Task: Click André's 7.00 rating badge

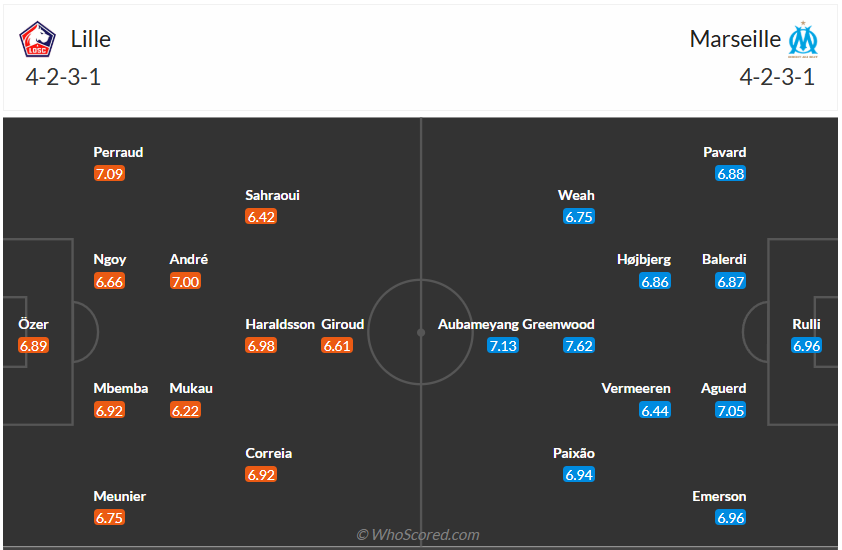Action: [x=185, y=282]
